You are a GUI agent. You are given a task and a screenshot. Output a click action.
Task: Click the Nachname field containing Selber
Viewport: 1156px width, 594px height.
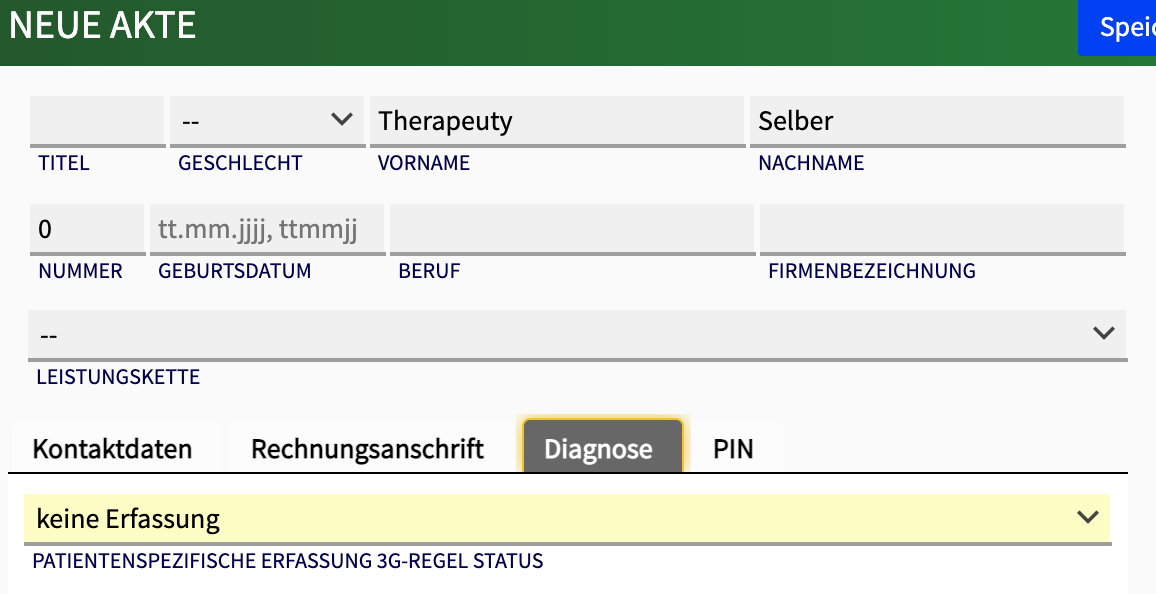[936, 121]
